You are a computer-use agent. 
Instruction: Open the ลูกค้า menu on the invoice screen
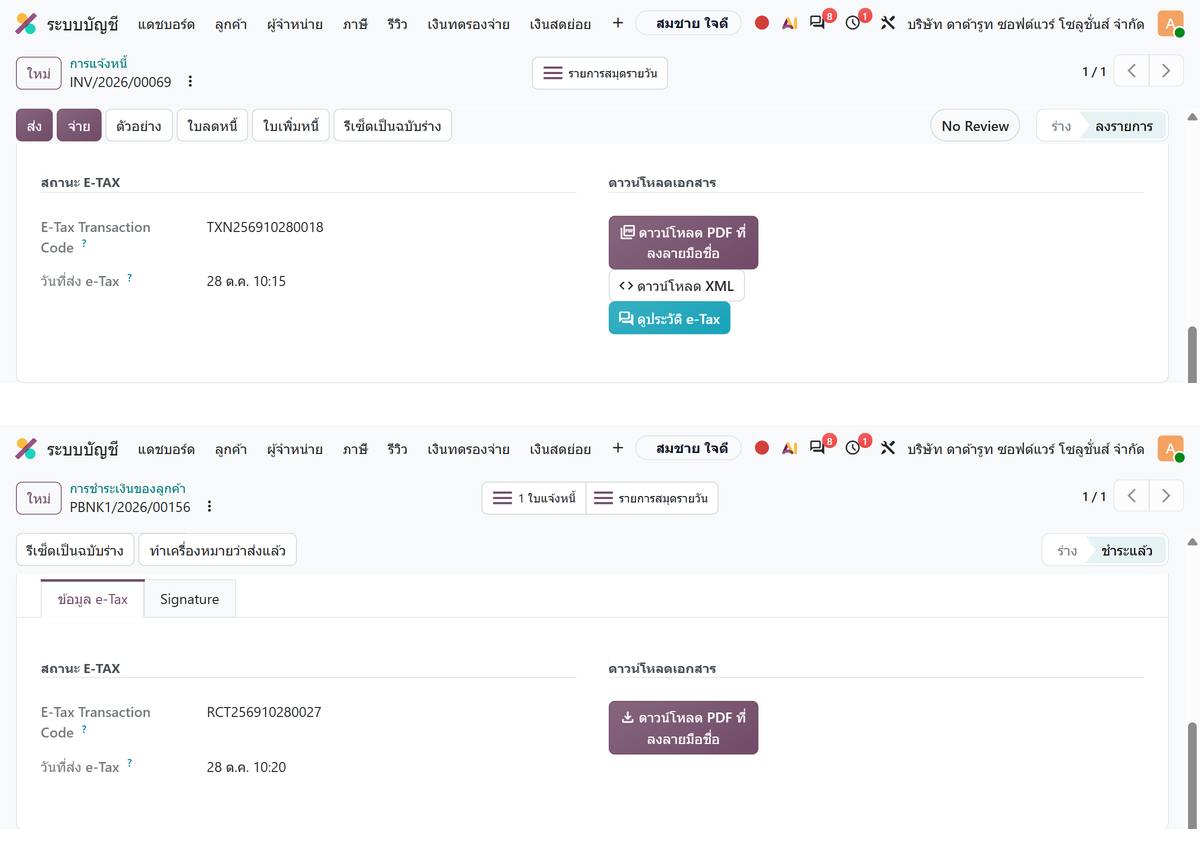pyautogui.click(x=231, y=23)
